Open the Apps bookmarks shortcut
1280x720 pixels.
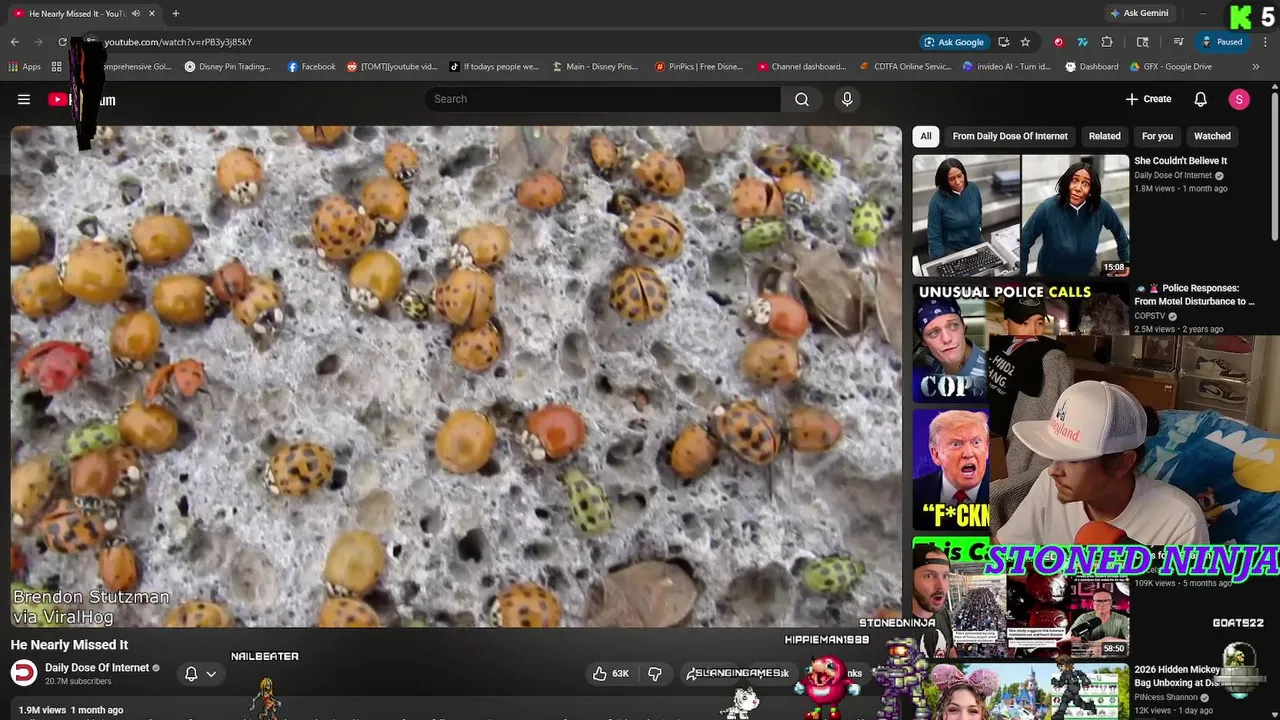tap(24, 67)
